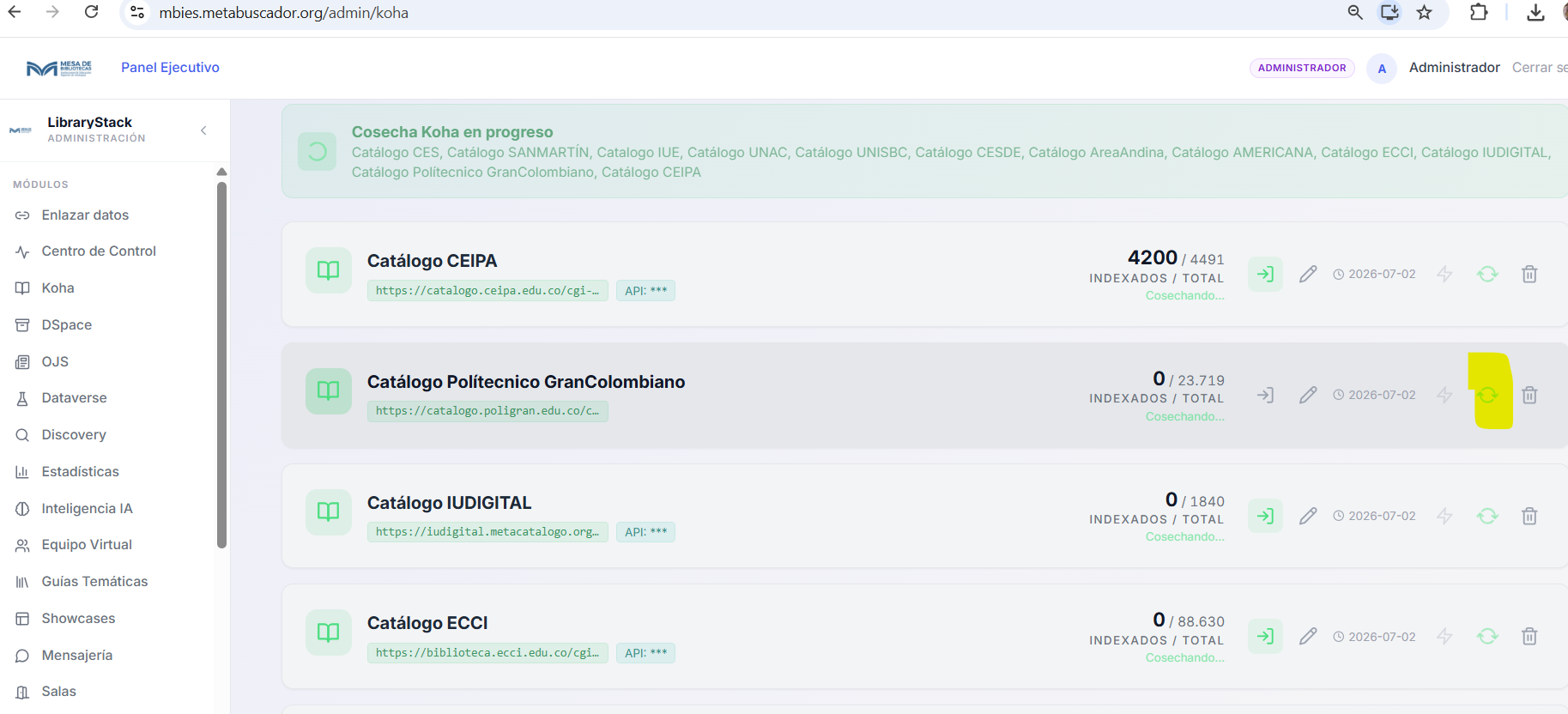Viewport: 1568px width, 714px height.
Task: Resync the Catálogo IUDIGITAL harvest
Action: pyautogui.click(x=1487, y=516)
